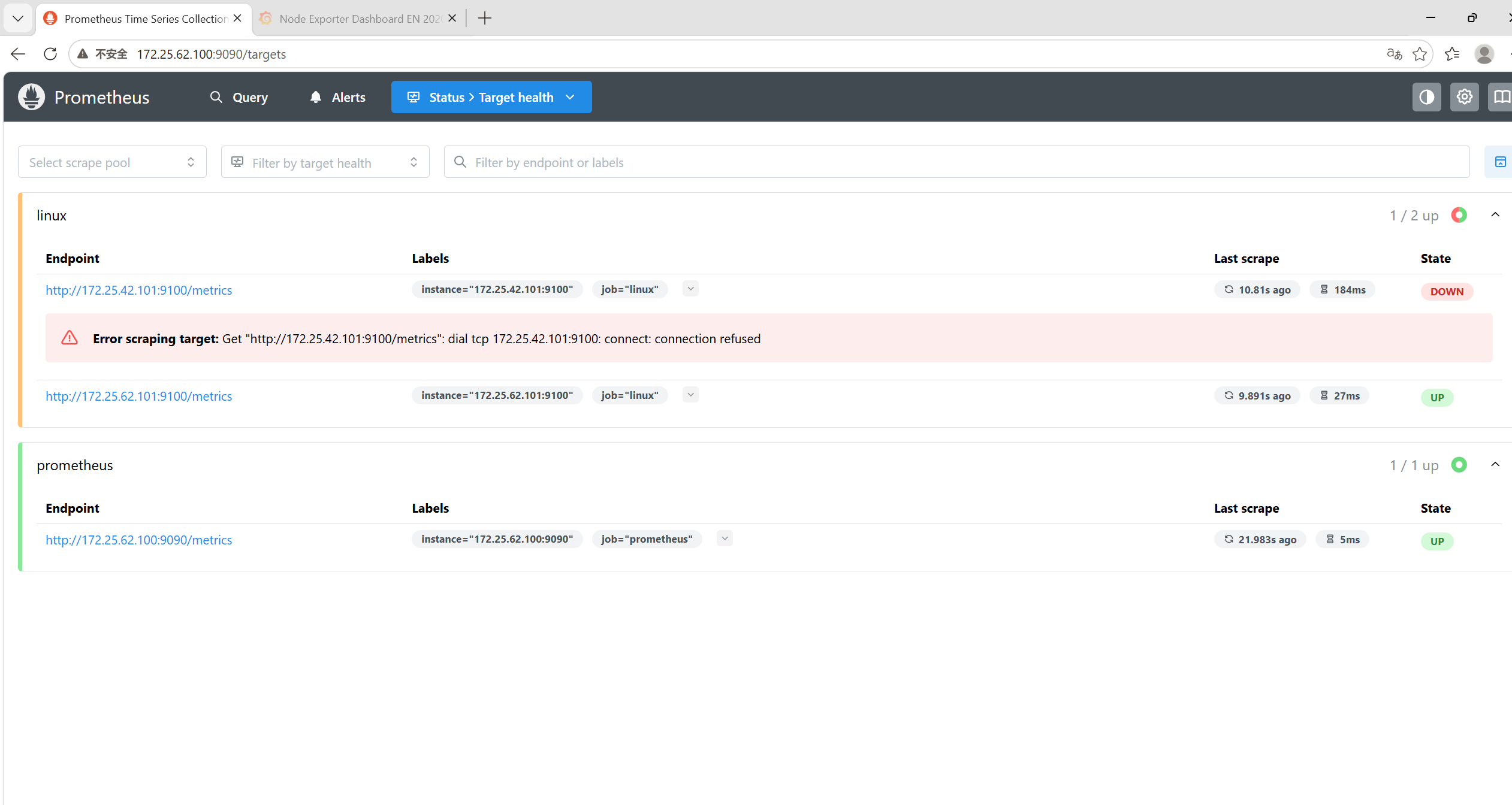Open the 172.25.42.101:9100 metrics endpoint link

pyautogui.click(x=139, y=290)
